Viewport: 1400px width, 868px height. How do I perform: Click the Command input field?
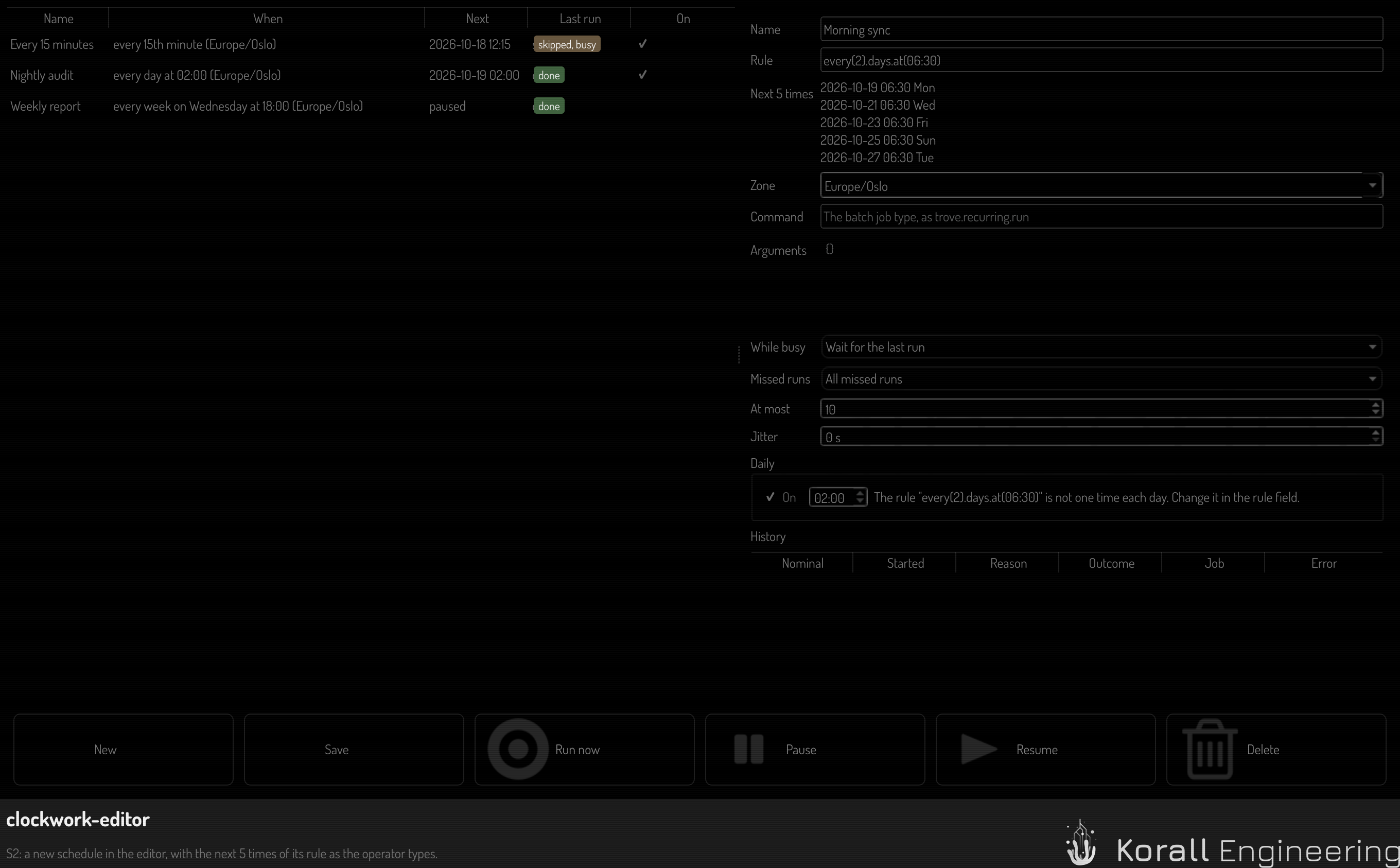(1101, 216)
